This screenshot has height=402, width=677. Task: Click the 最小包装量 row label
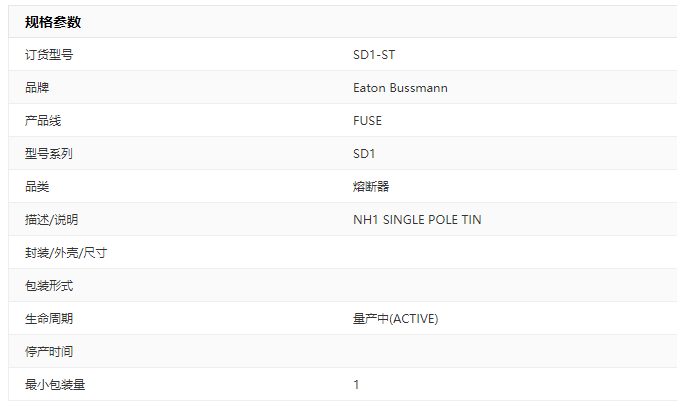click(55, 384)
